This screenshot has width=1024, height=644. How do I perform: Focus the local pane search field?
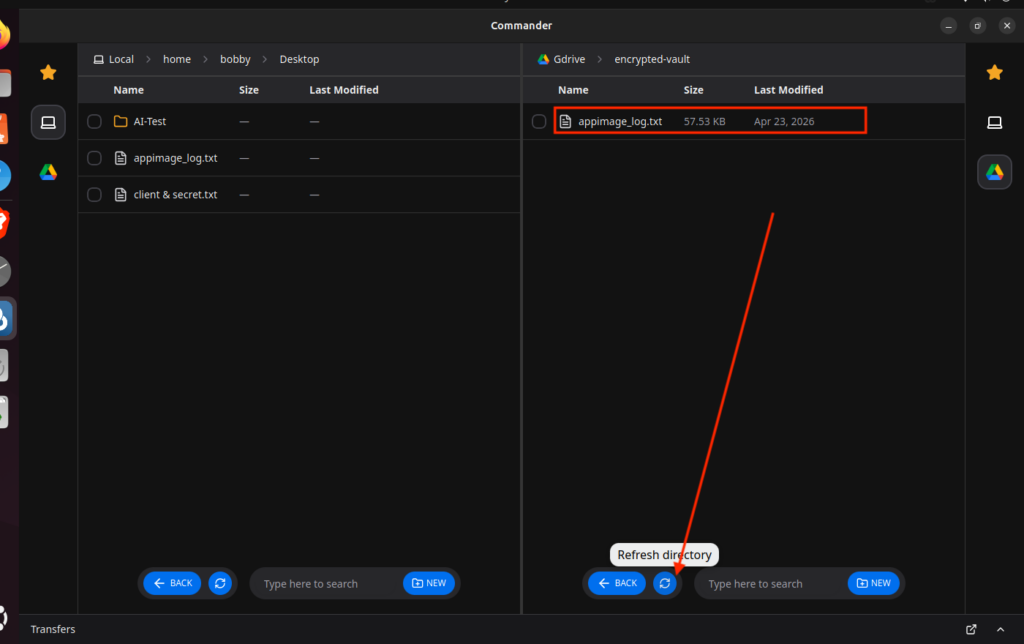click(x=327, y=584)
